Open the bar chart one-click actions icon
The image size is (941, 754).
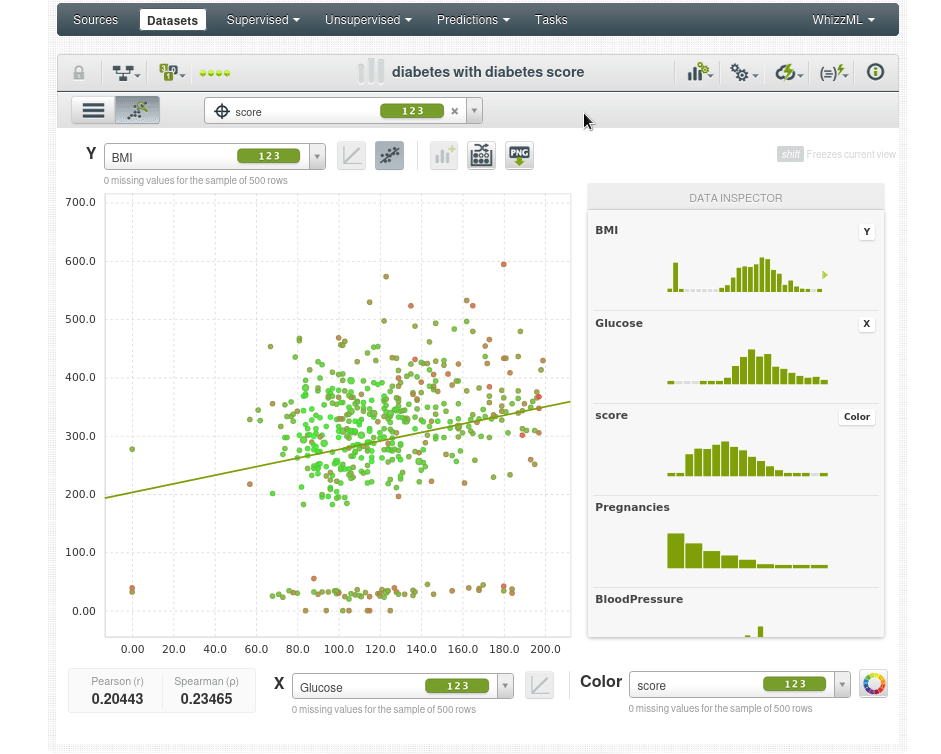point(699,73)
